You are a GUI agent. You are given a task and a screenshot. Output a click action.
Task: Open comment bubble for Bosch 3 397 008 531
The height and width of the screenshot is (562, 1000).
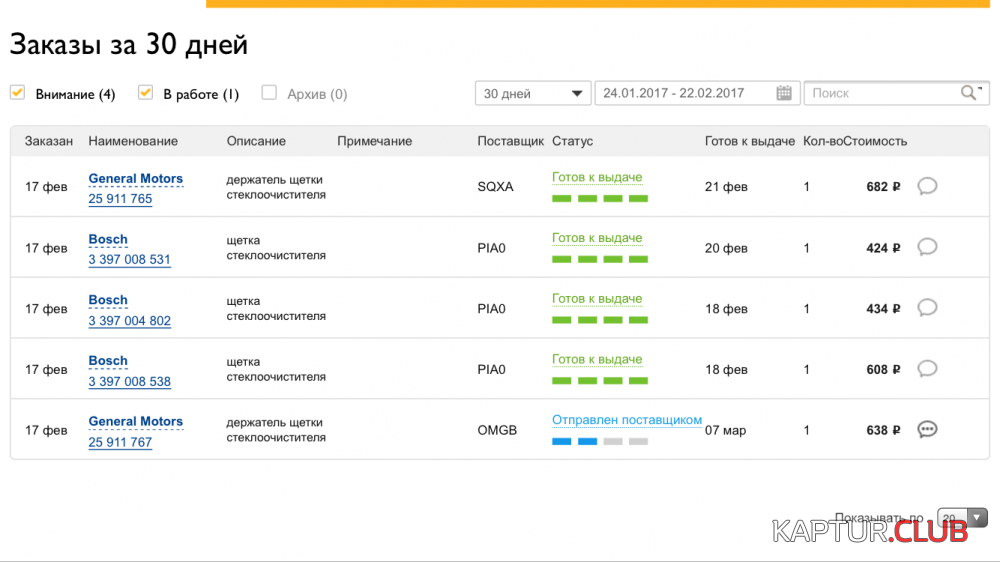[x=927, y=247]
